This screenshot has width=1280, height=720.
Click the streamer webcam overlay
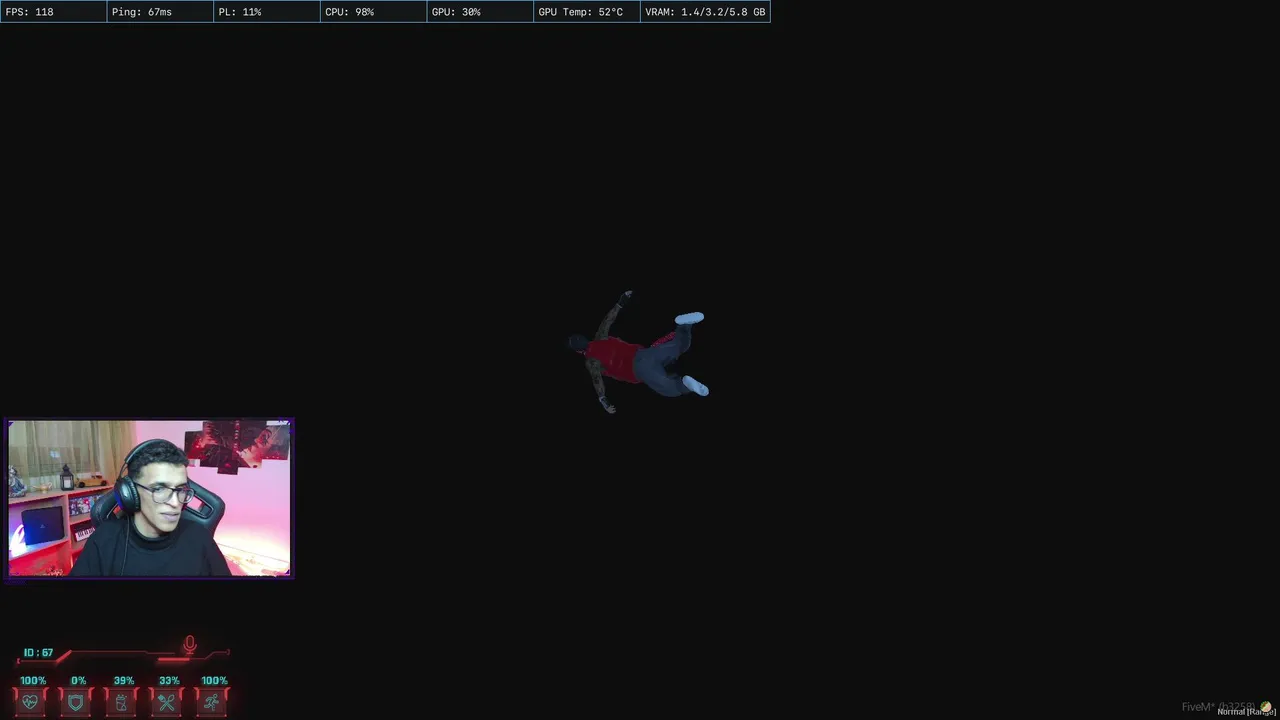point(149,498)
